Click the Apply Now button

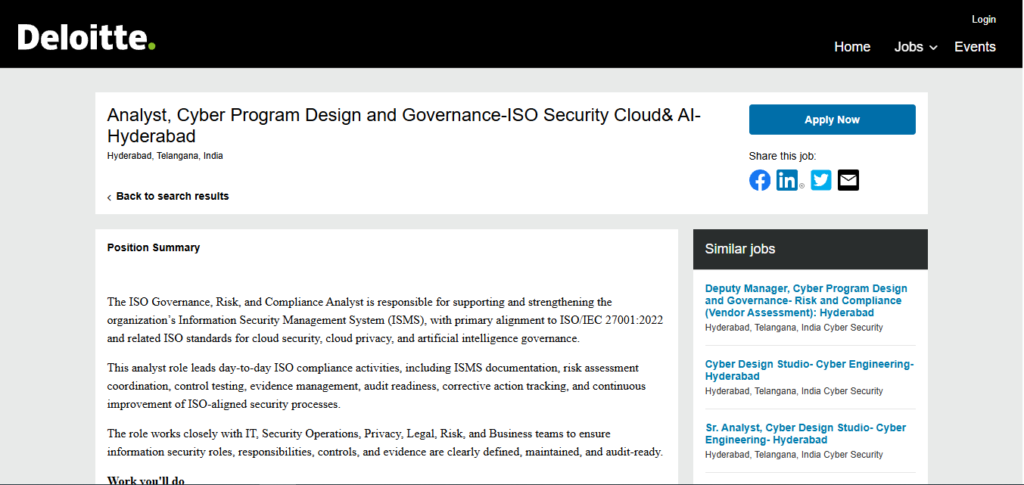(832, 119)
